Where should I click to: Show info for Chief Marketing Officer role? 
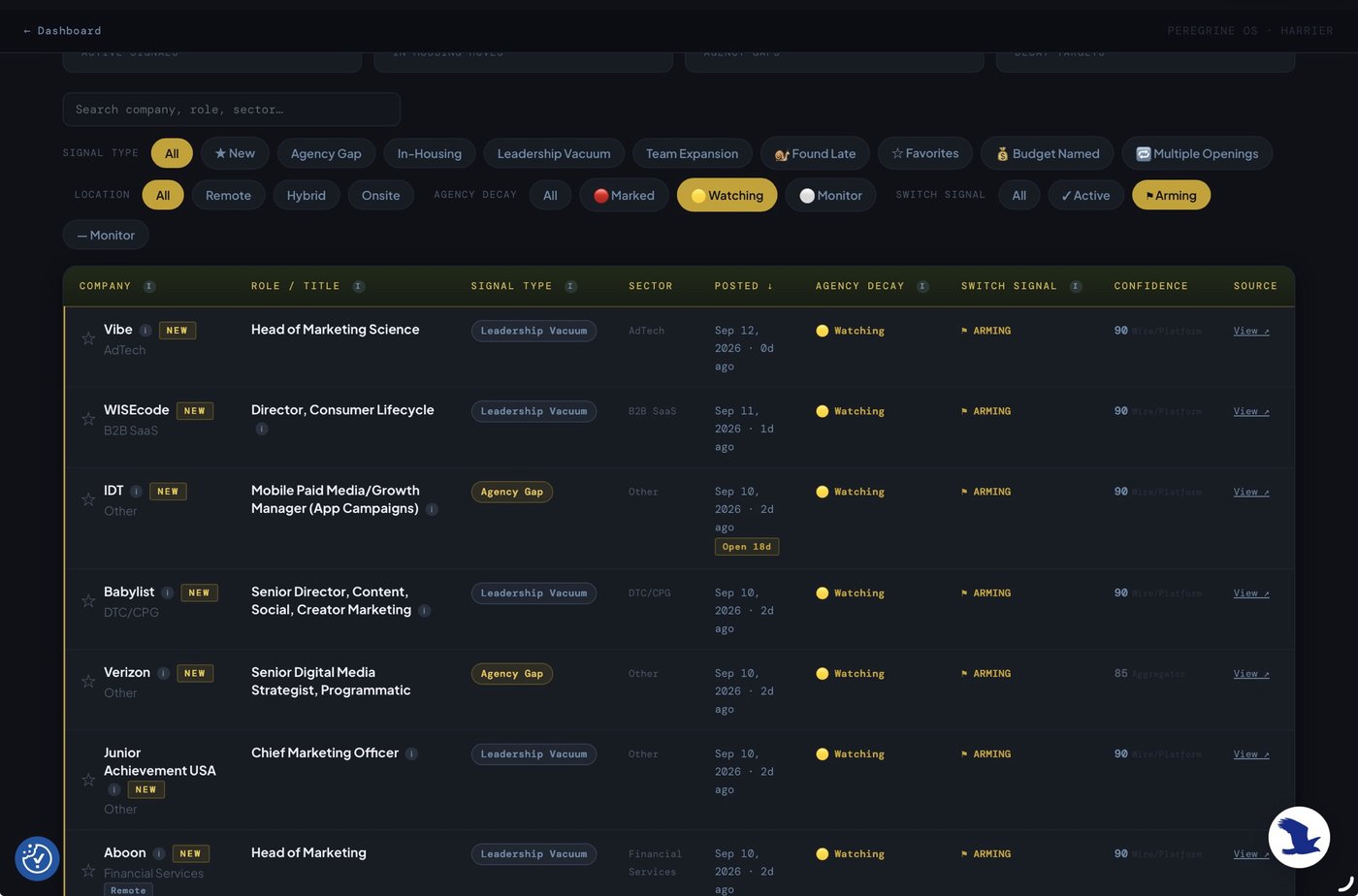point(411,753)
